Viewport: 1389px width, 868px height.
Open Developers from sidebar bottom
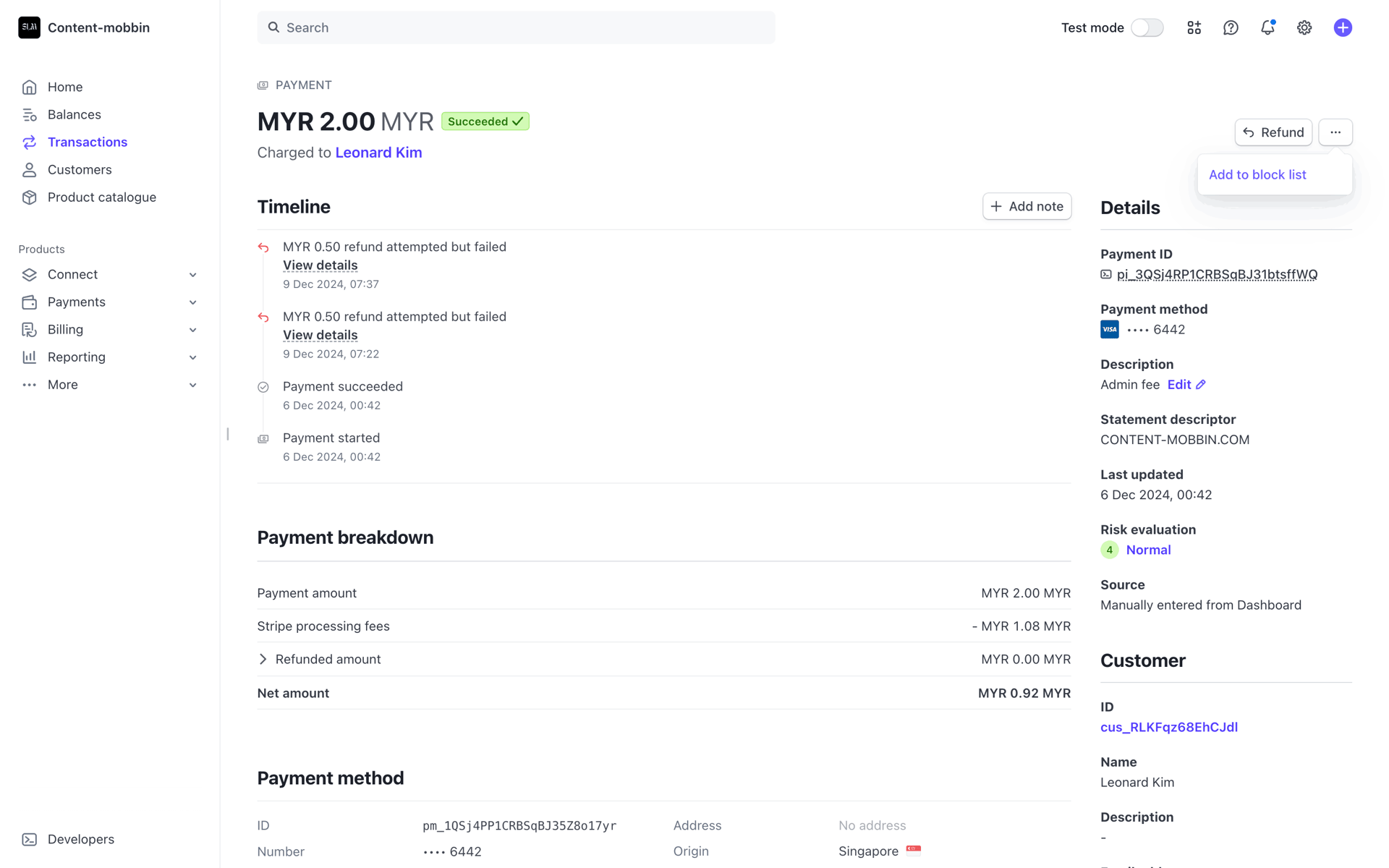pos(80,839)
